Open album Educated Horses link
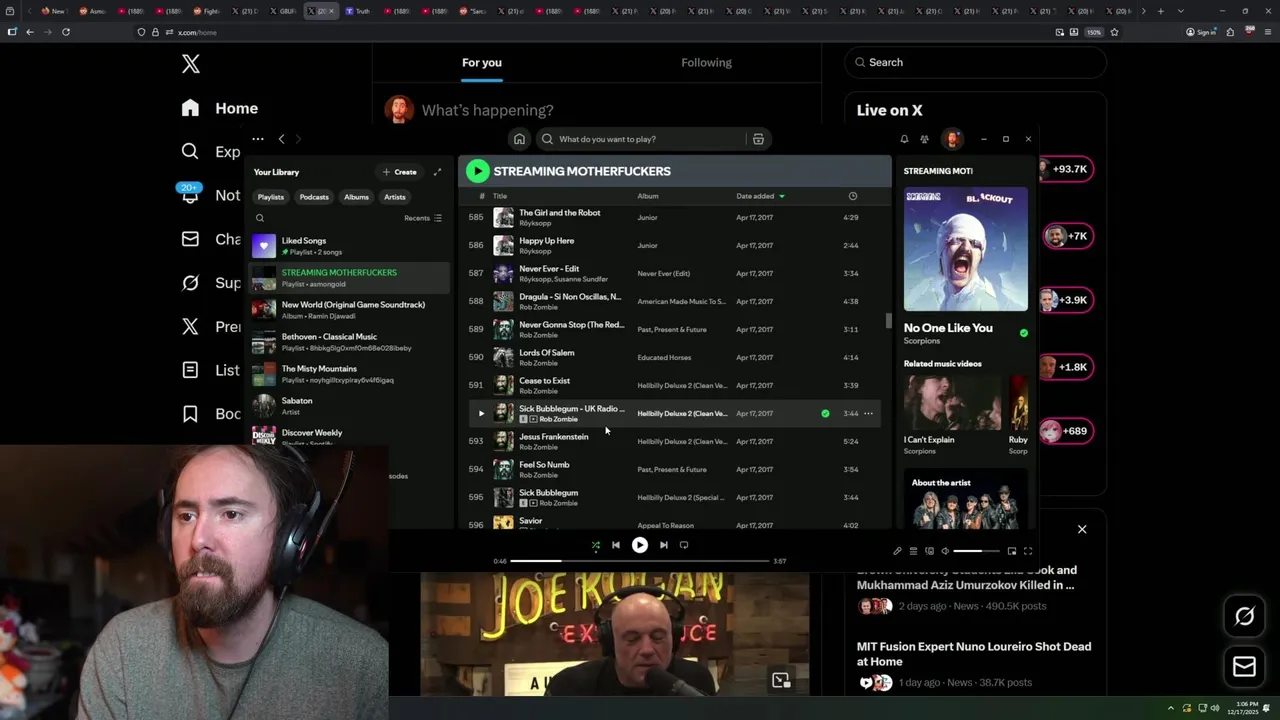 tap(664, 357)
